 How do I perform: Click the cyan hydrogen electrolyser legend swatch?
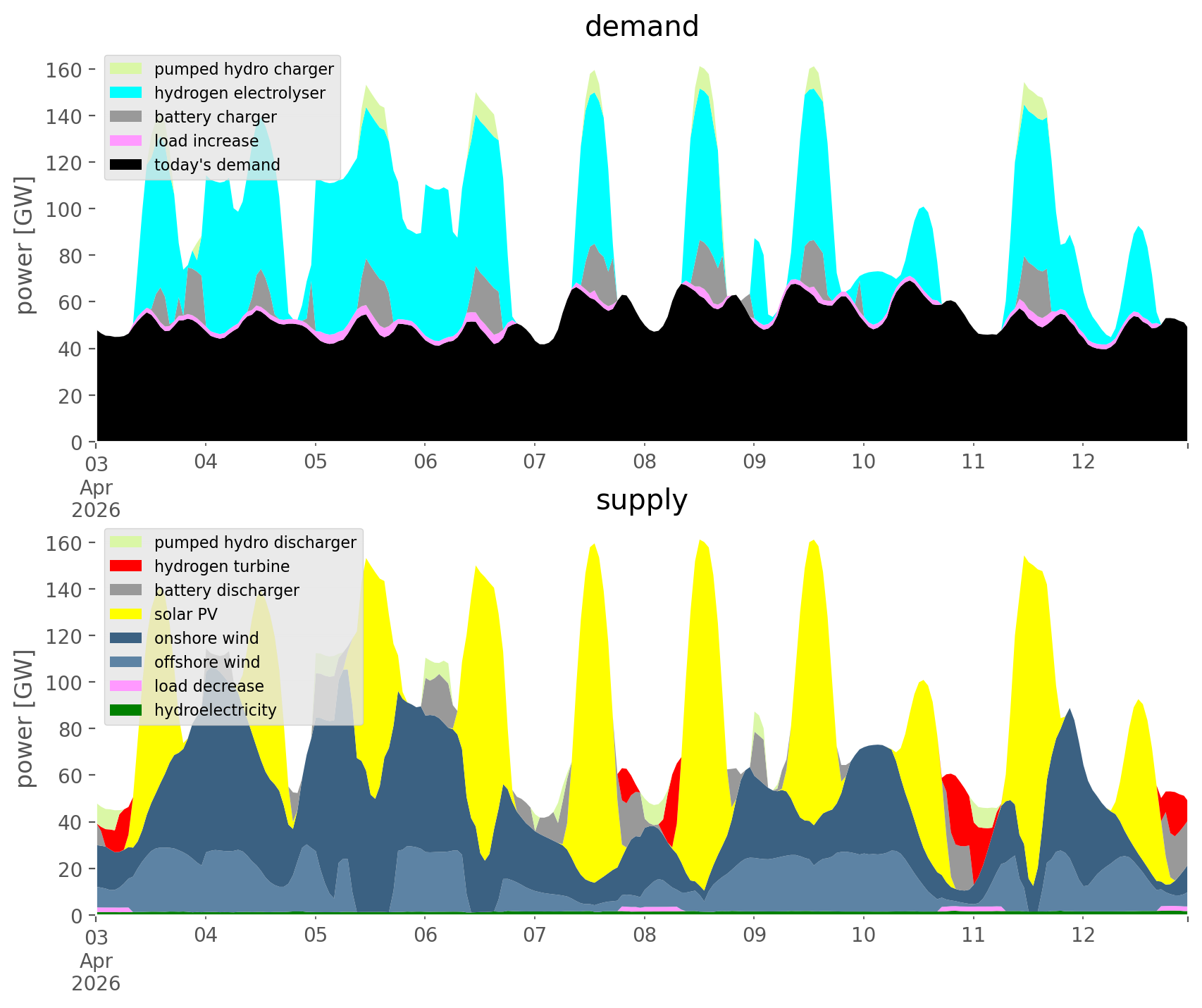click(x=126, y=93)
